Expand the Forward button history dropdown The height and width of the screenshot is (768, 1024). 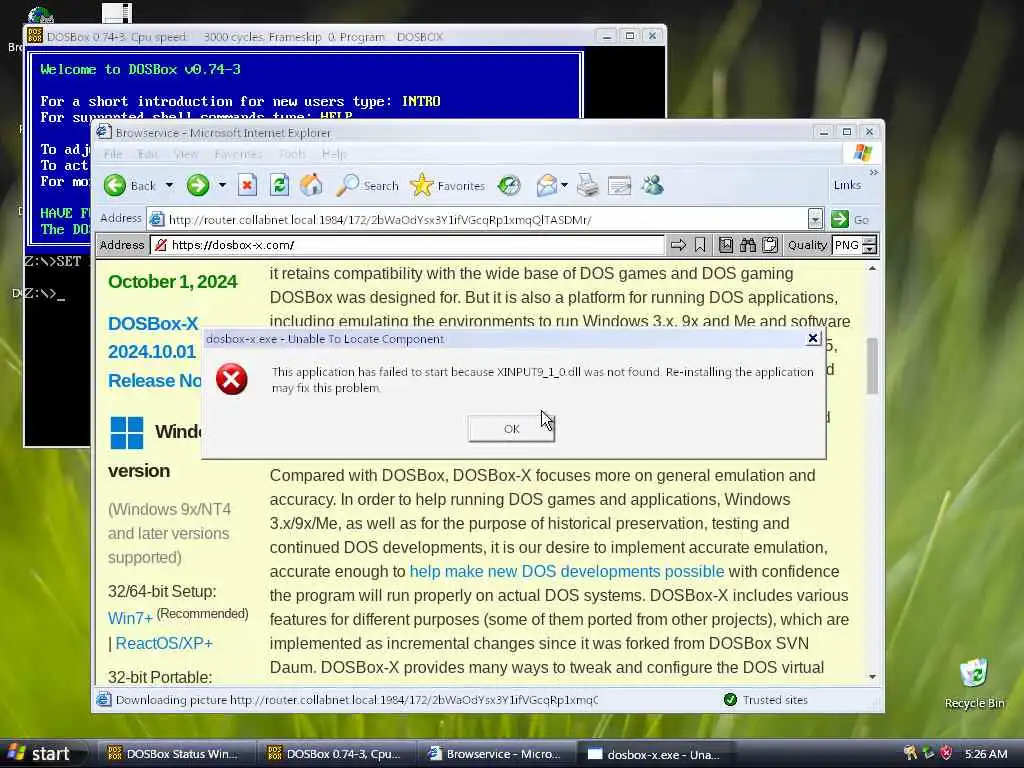pyautogui.click(x=222, y=185)
